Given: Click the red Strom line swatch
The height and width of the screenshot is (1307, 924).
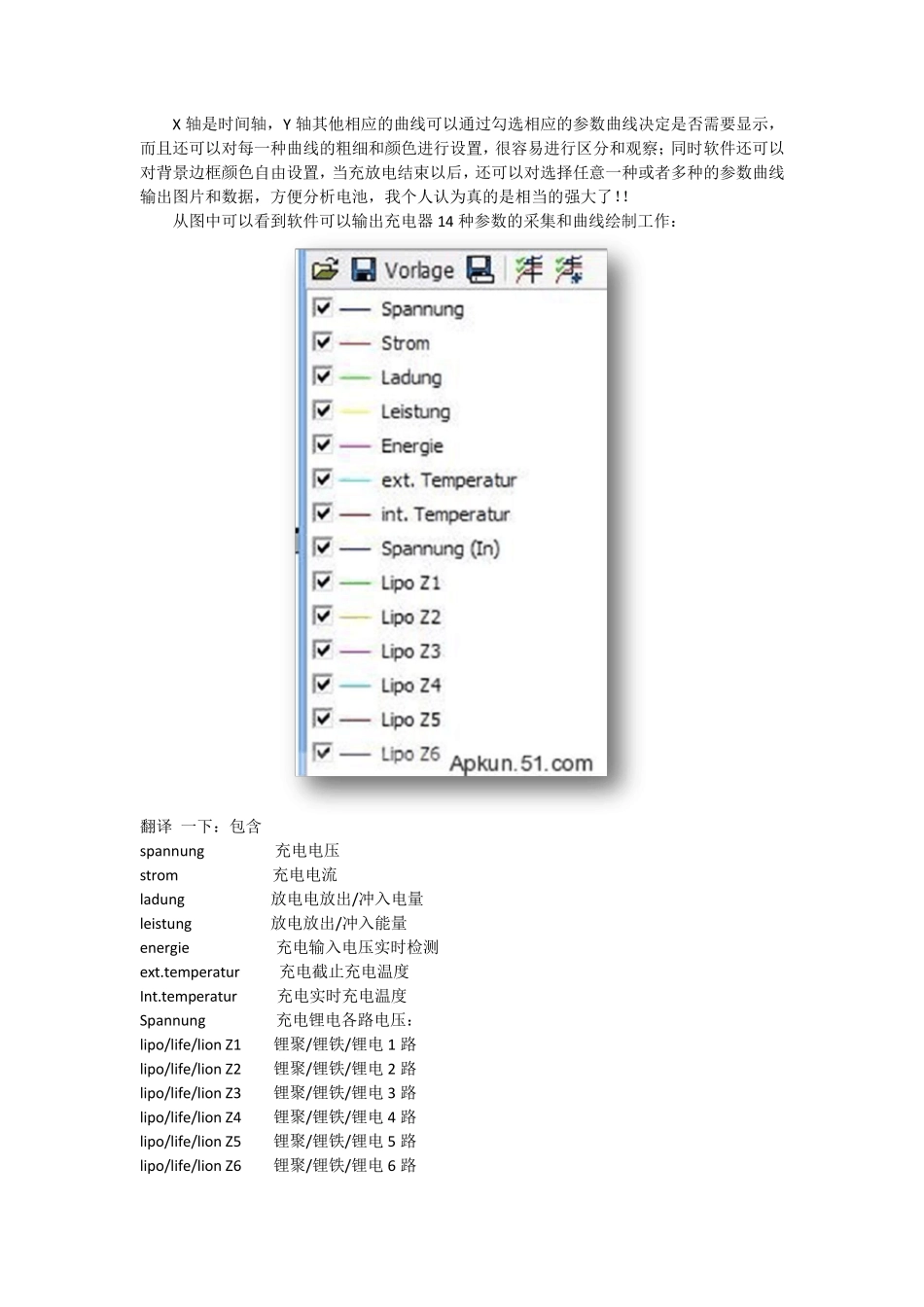Looking at the screenshot, I should 355,343.
